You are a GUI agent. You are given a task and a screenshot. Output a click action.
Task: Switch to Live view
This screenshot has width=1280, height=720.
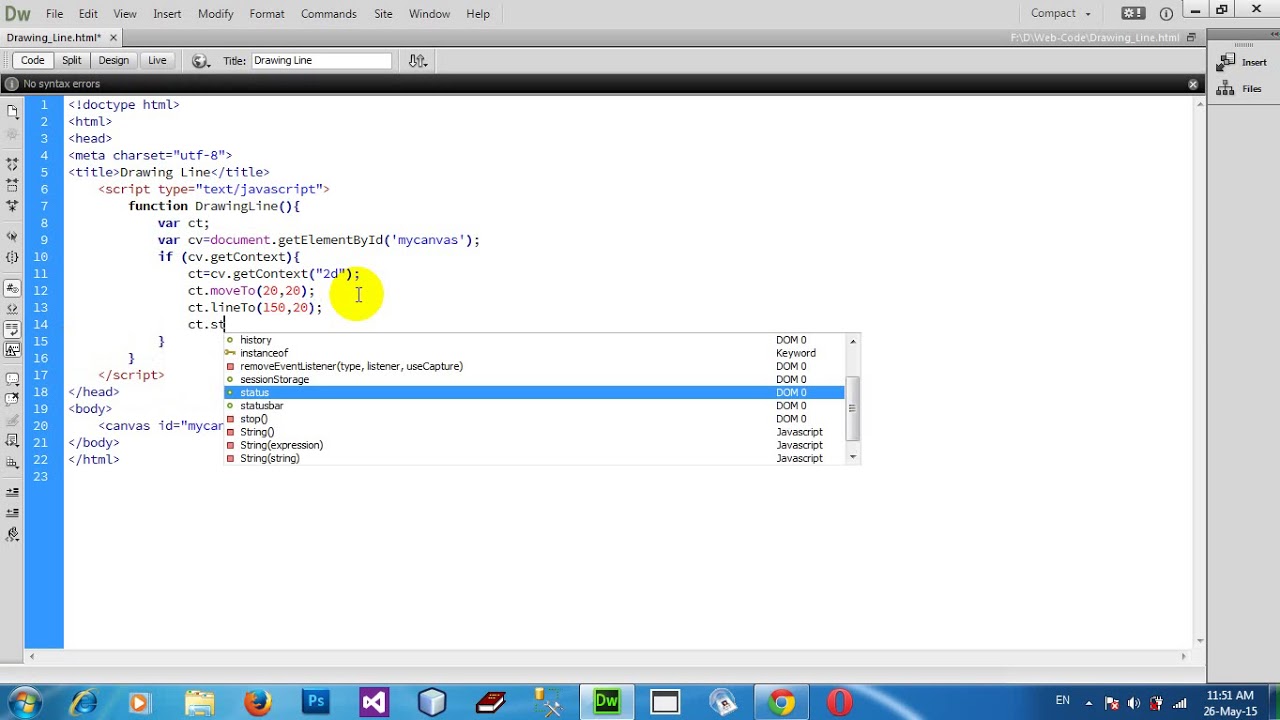[x=157, y=60]
